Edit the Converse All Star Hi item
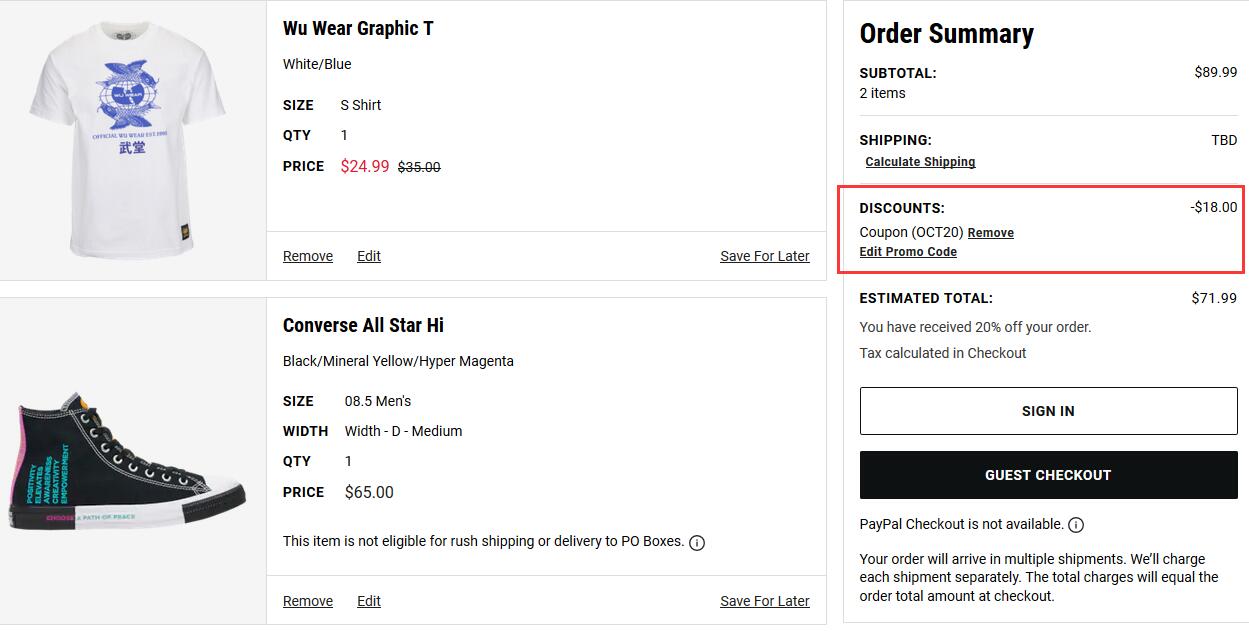This screenshot has width=1249, height=639. click(369, 601)
